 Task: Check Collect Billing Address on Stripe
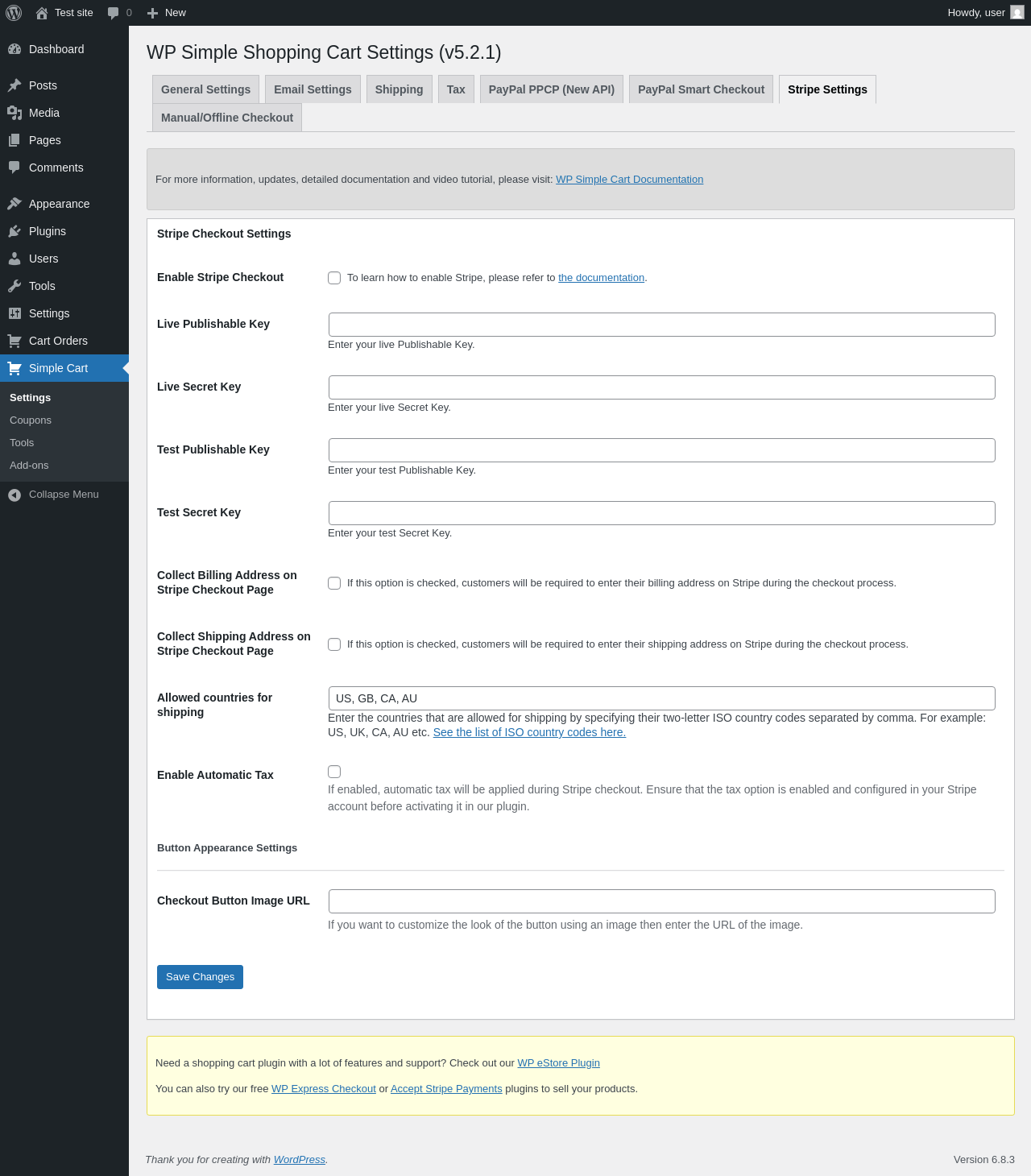334,583
